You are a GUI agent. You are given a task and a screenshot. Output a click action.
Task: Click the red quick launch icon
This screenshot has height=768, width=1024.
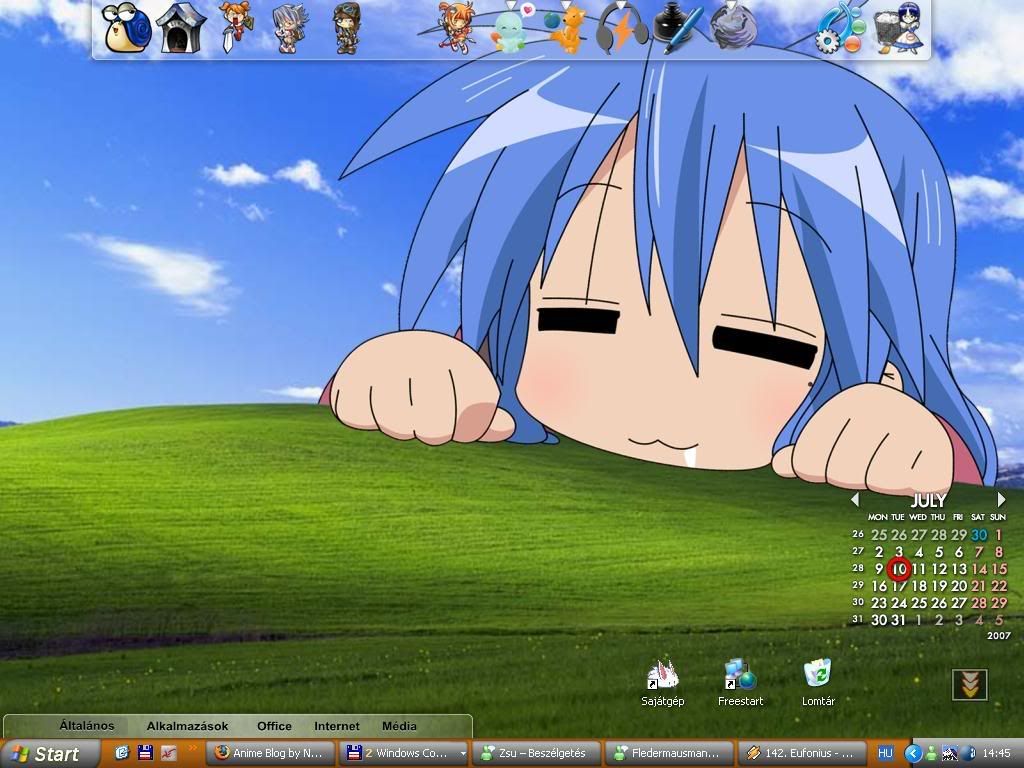pos(168,753)
